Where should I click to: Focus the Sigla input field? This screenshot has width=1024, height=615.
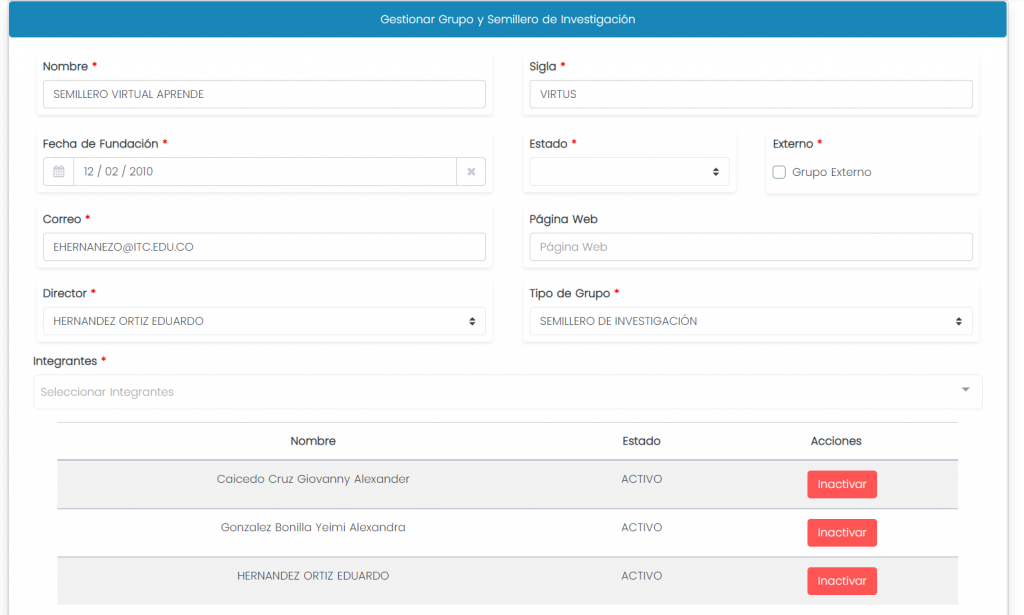point(750,95)
